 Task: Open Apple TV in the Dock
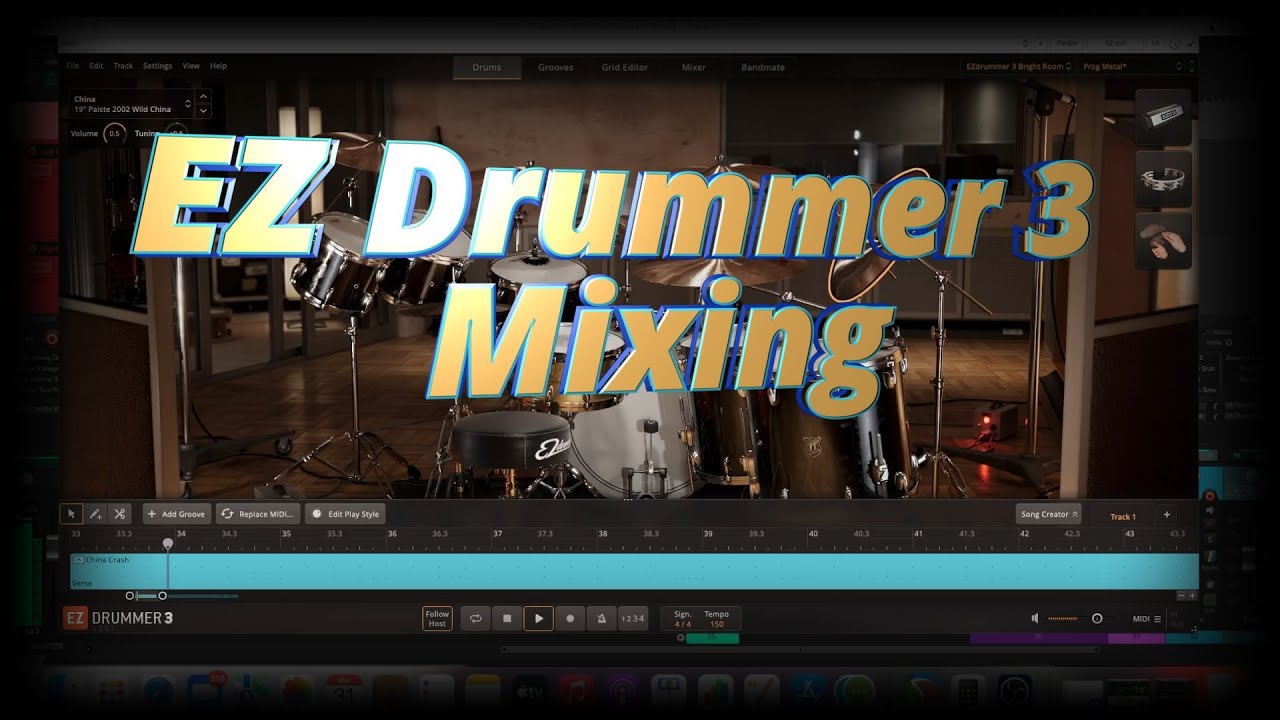pyautogui.click(x=529, y=691)
